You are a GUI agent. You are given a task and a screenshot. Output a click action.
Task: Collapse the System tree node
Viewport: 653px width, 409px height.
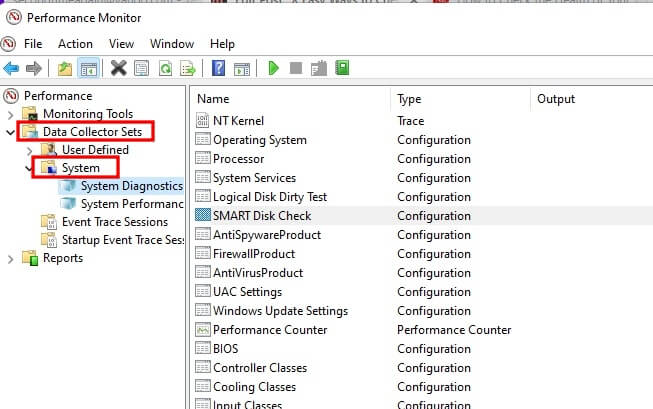(x=29, y=169)
